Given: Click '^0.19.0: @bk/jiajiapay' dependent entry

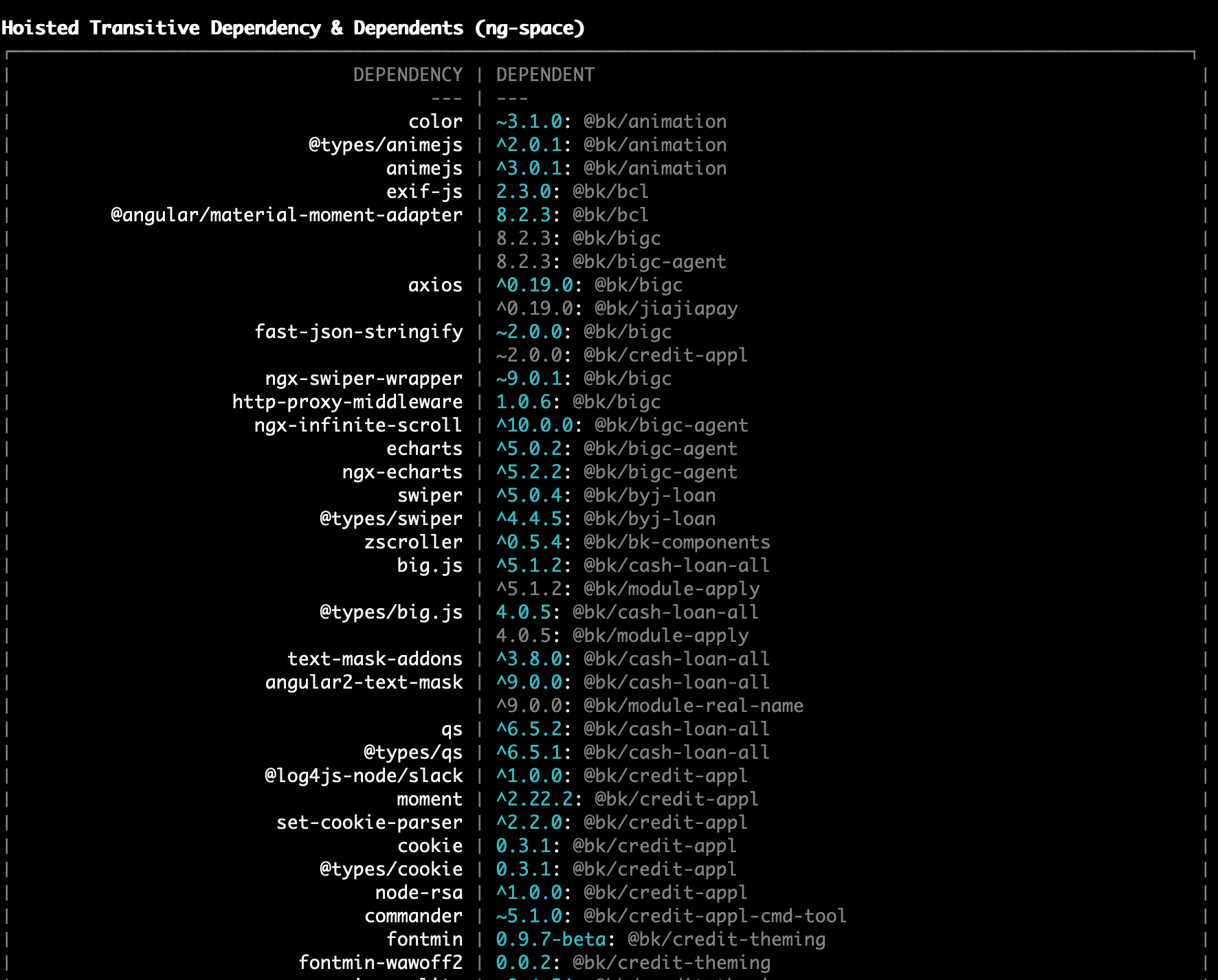Looking at the screenshot, I should [x=617, y=309].
